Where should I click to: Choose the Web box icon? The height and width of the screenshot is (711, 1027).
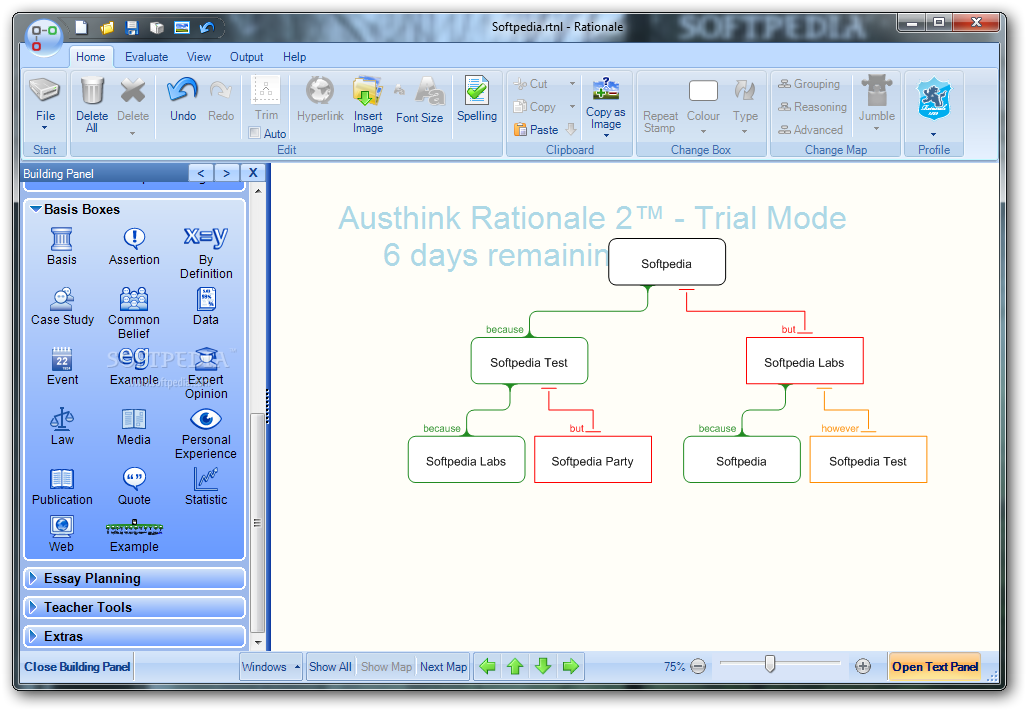[x=62, y=526]
